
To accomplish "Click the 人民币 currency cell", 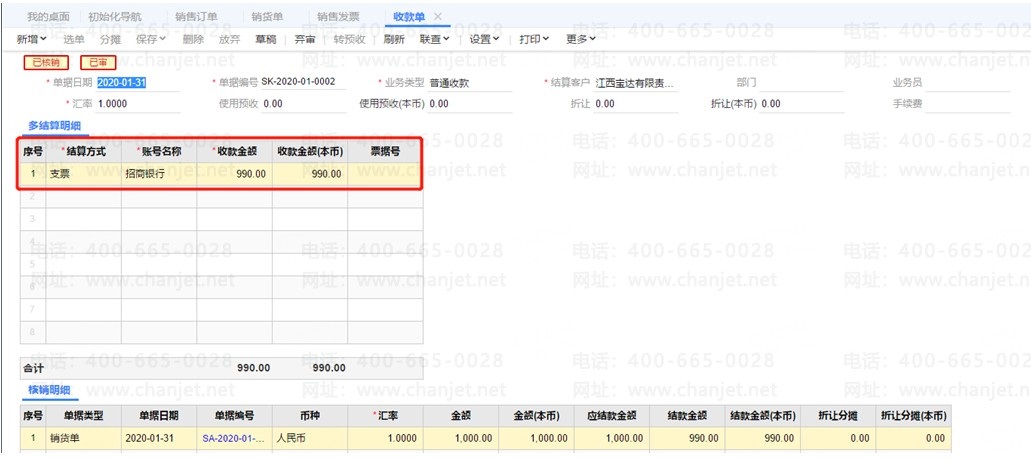I will [310, 438].
